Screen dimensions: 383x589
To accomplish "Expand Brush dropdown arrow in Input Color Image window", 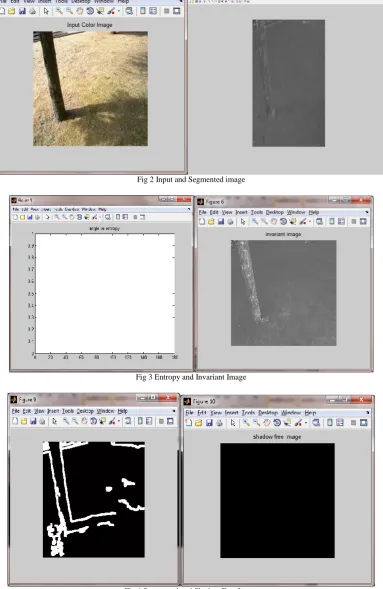I will [119, 11].
